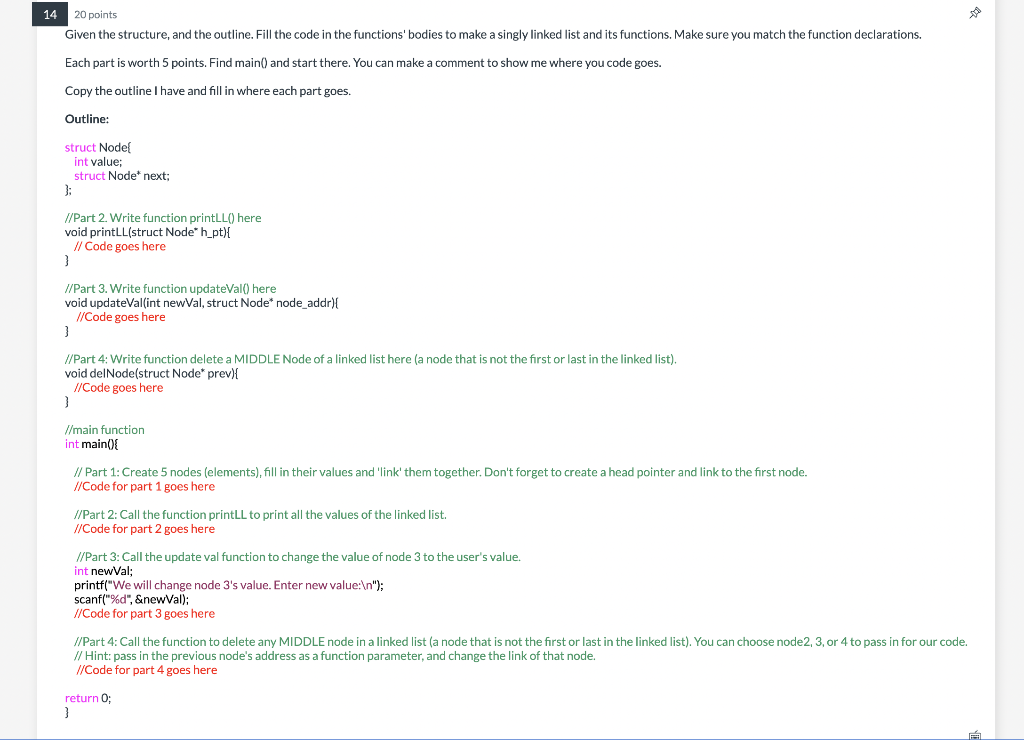The height and width of the screenshot is (740, 1024).
Task: Click the "int value;" code line
Action: pos(98,161)
